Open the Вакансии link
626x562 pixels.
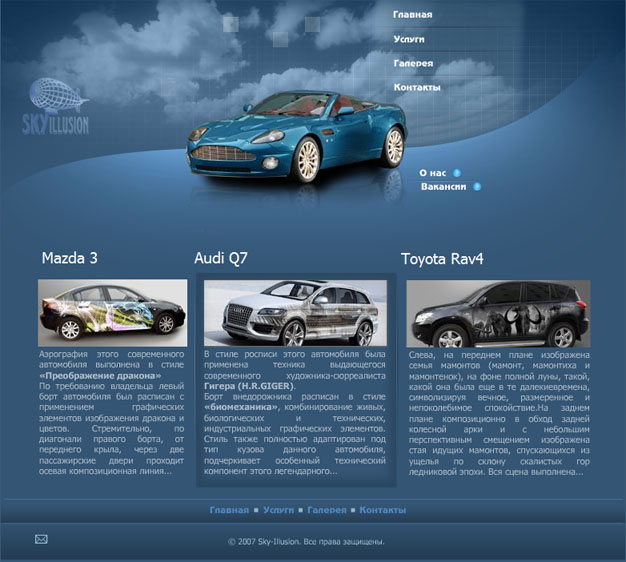[443, 186]
